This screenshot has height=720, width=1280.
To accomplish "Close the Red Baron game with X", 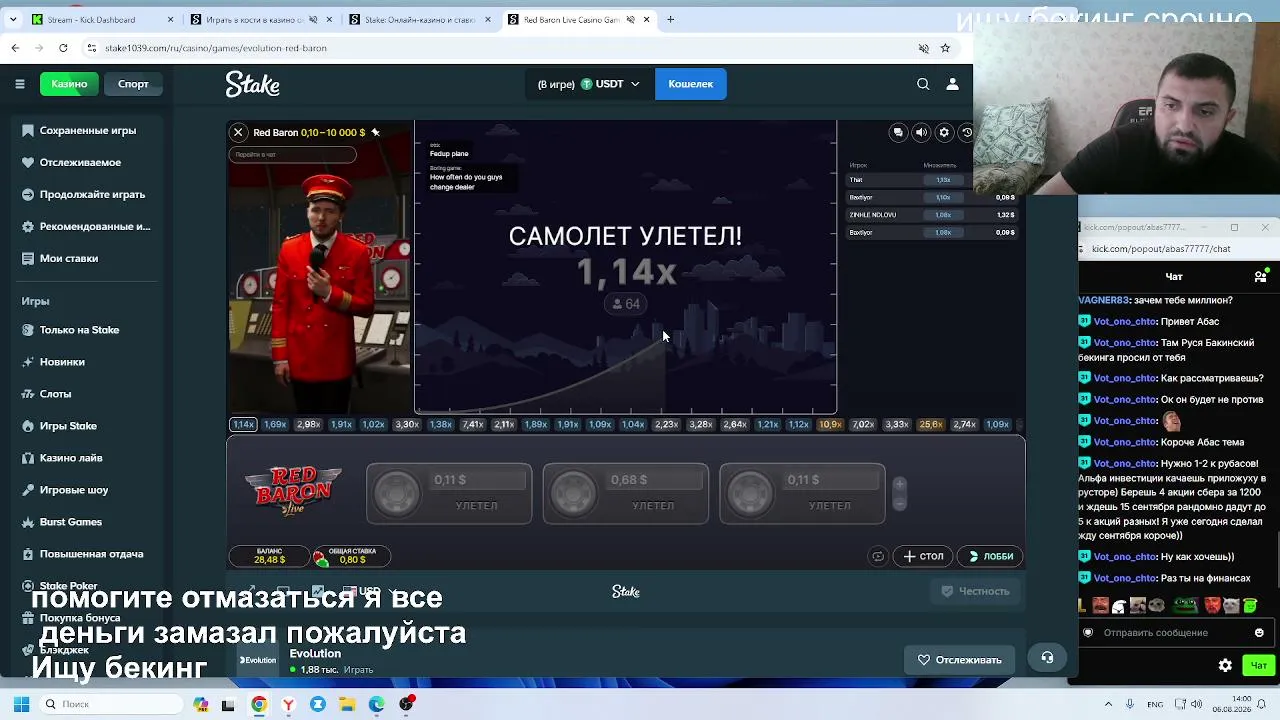I will [x=238, y=132].
